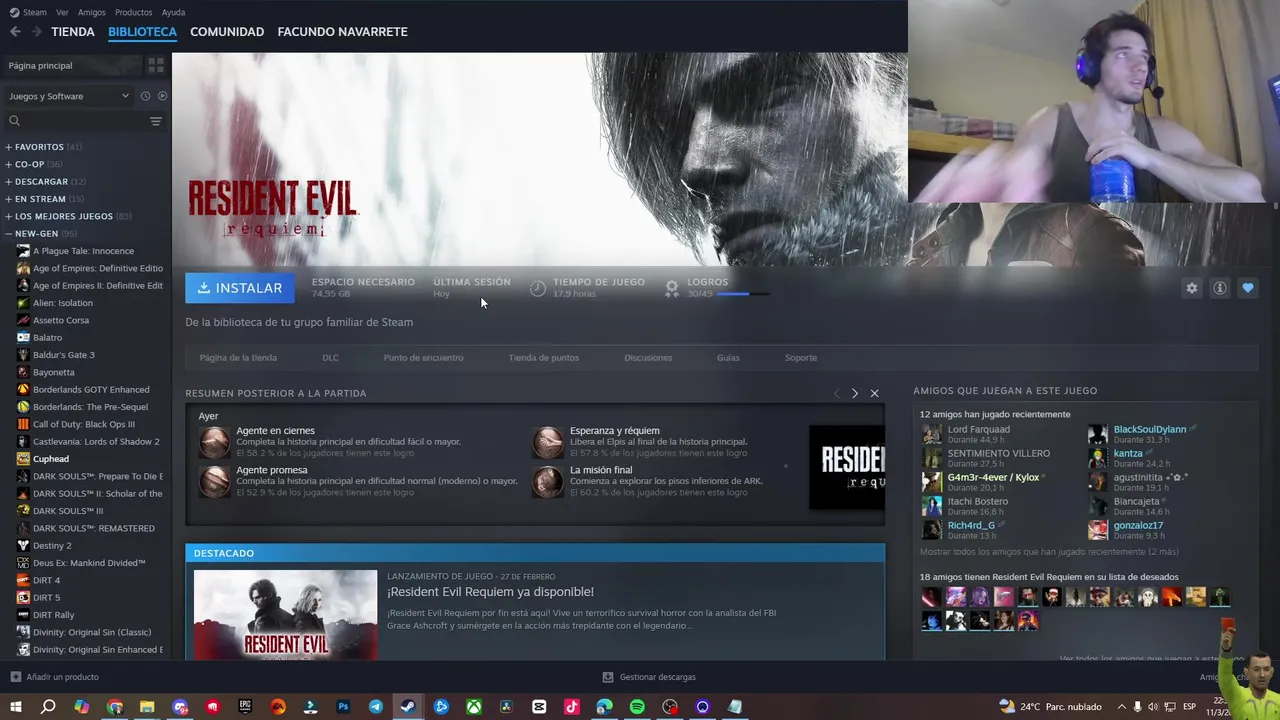Show previous post-game summary item
This screenshot has width=1280, height=720.
(x=837, y=393)
